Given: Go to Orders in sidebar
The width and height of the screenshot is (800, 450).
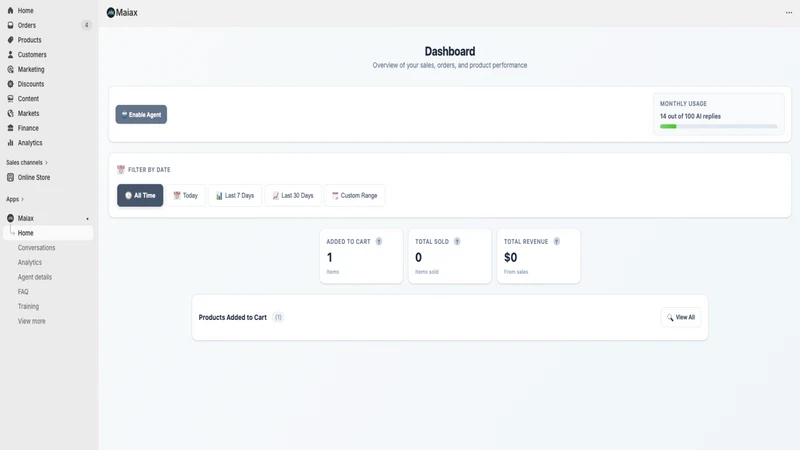Looking at the screenshot, I should click(x=27, y=25).
